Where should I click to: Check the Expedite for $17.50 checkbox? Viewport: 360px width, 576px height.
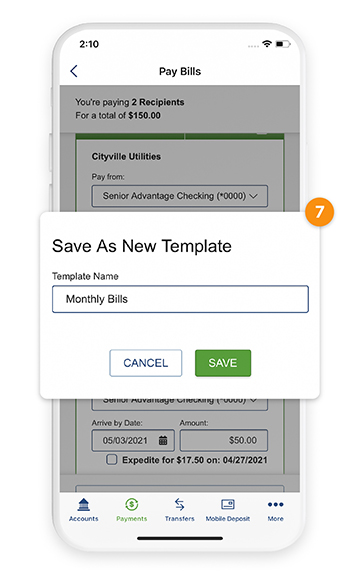112,460
